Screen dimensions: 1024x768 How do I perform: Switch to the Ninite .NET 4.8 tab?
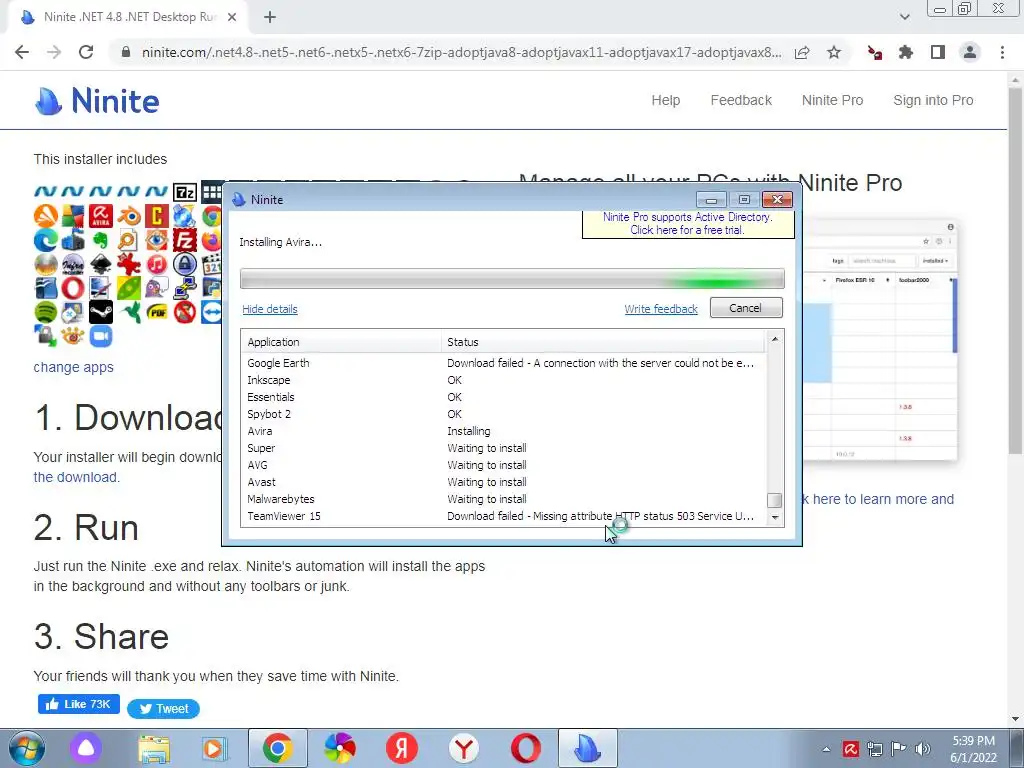(x=127, y=17)
